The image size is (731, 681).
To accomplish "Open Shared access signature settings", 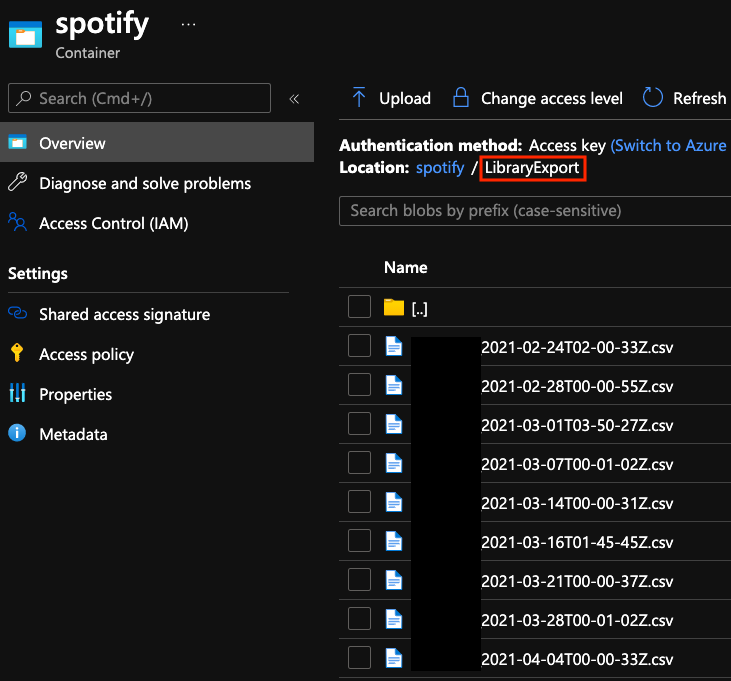I will pos(124,315).
